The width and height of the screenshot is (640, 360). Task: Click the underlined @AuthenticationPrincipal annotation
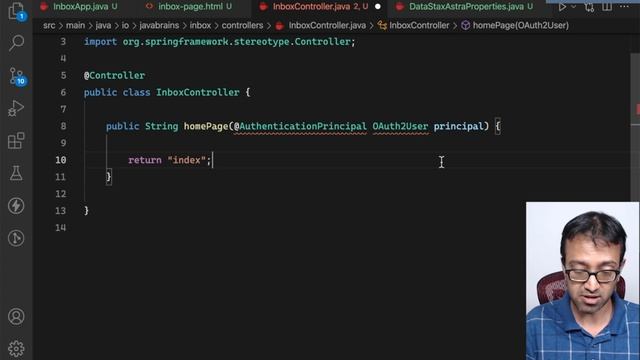click(300, 127)
